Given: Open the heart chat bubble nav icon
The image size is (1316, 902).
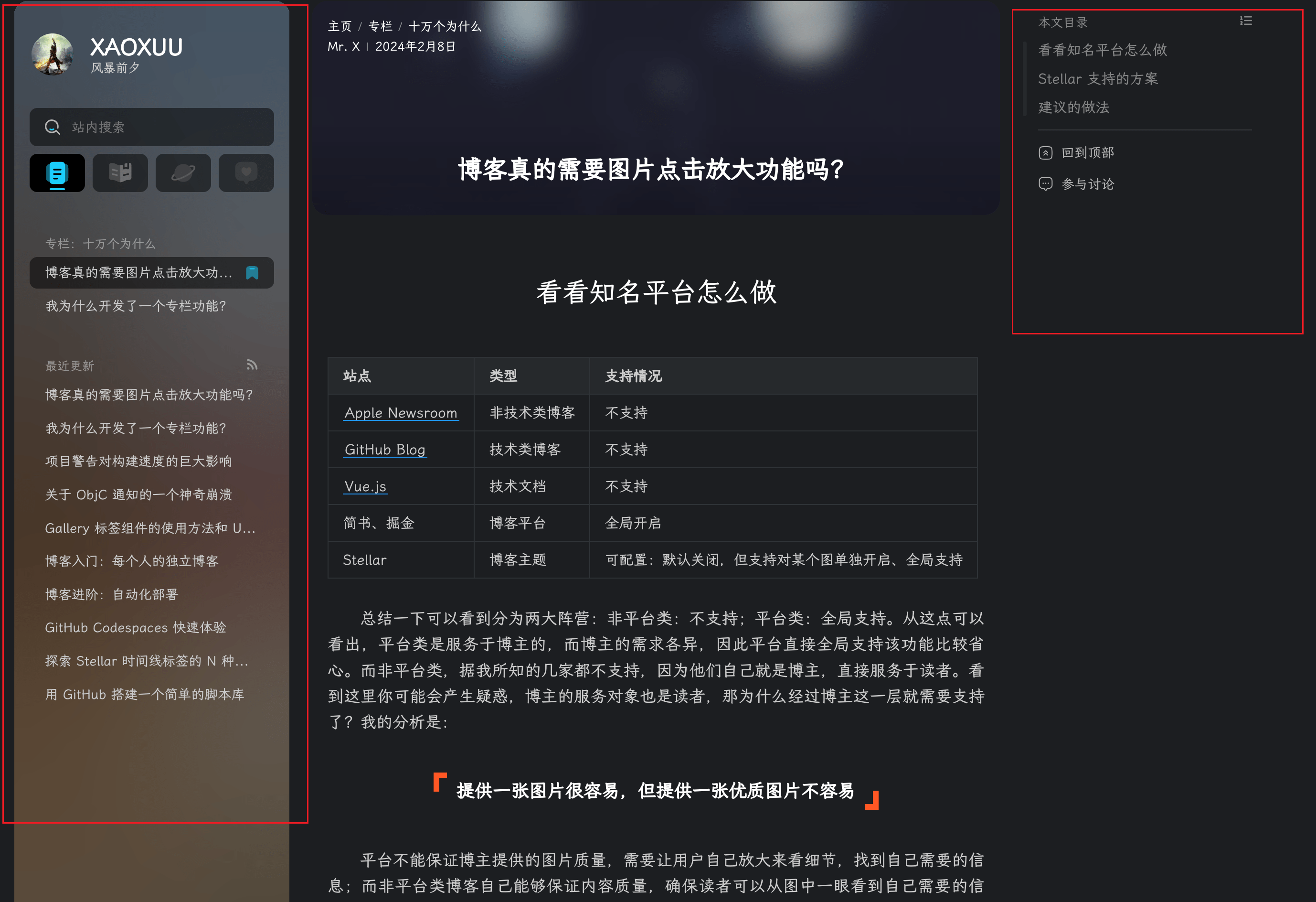Looking at the screenshot, I should [x=246, y=173].
